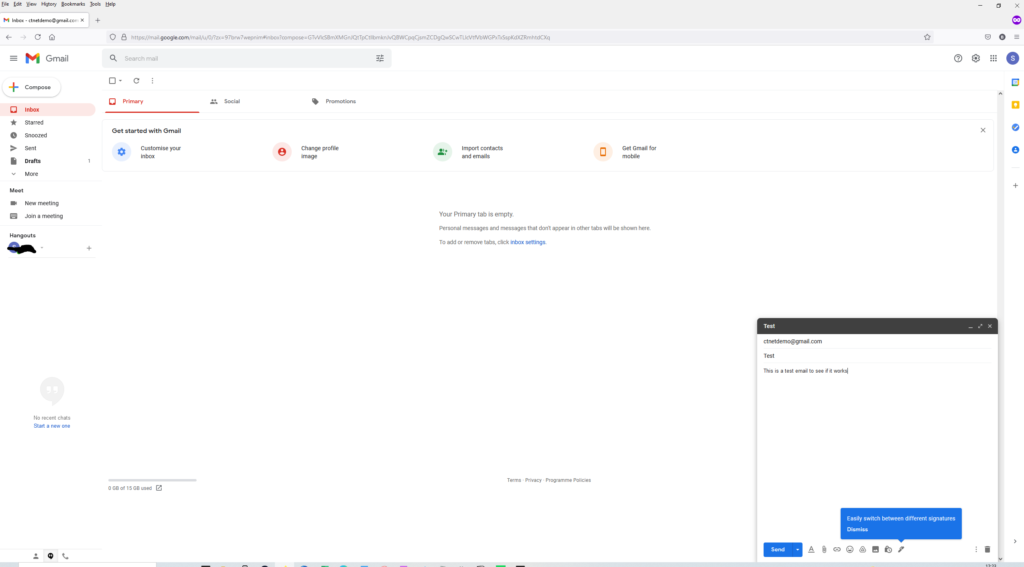Image resolution: width=1024 pixels, height=567 pixels.
Task: Open manage storage external link icon
Action: click(159, 488)
